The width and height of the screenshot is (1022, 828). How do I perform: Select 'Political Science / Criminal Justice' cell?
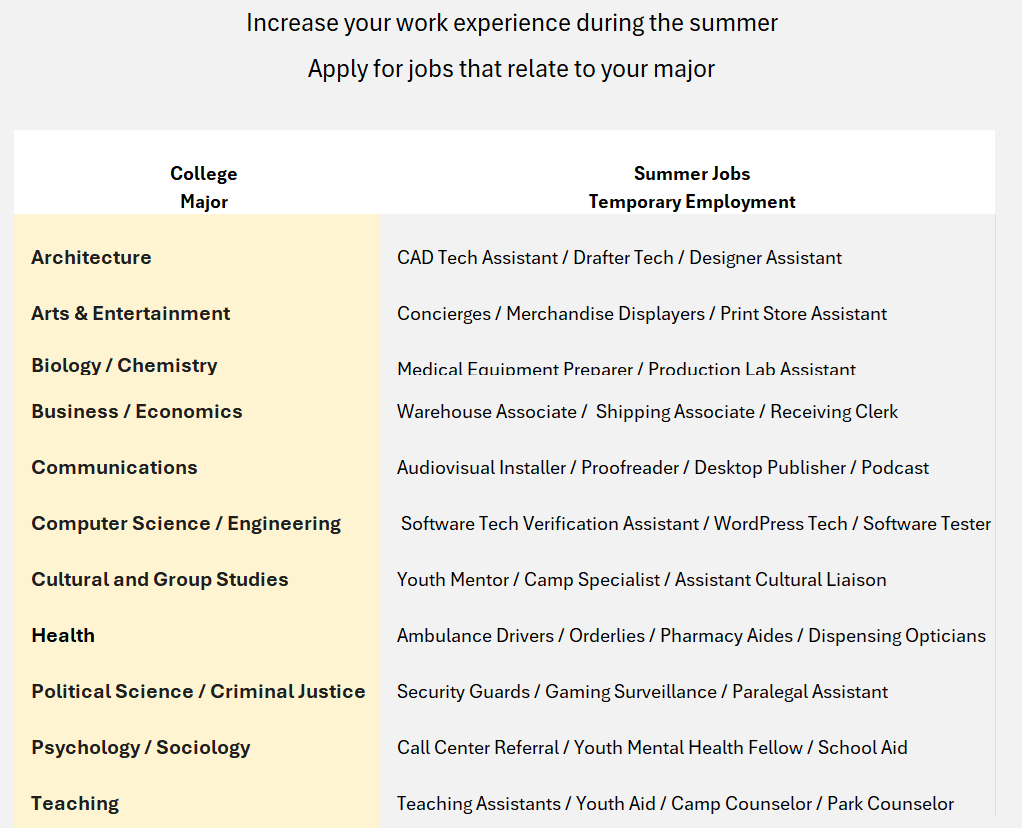point(198,692)
